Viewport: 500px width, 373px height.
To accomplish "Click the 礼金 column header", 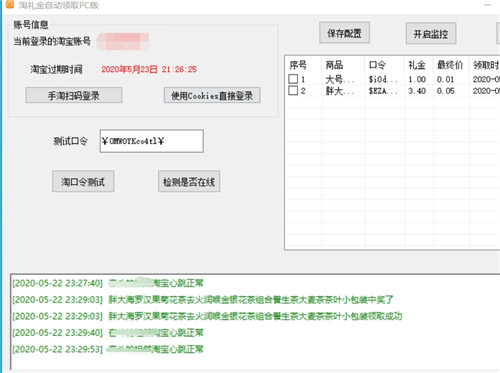I will click(417, 65).
